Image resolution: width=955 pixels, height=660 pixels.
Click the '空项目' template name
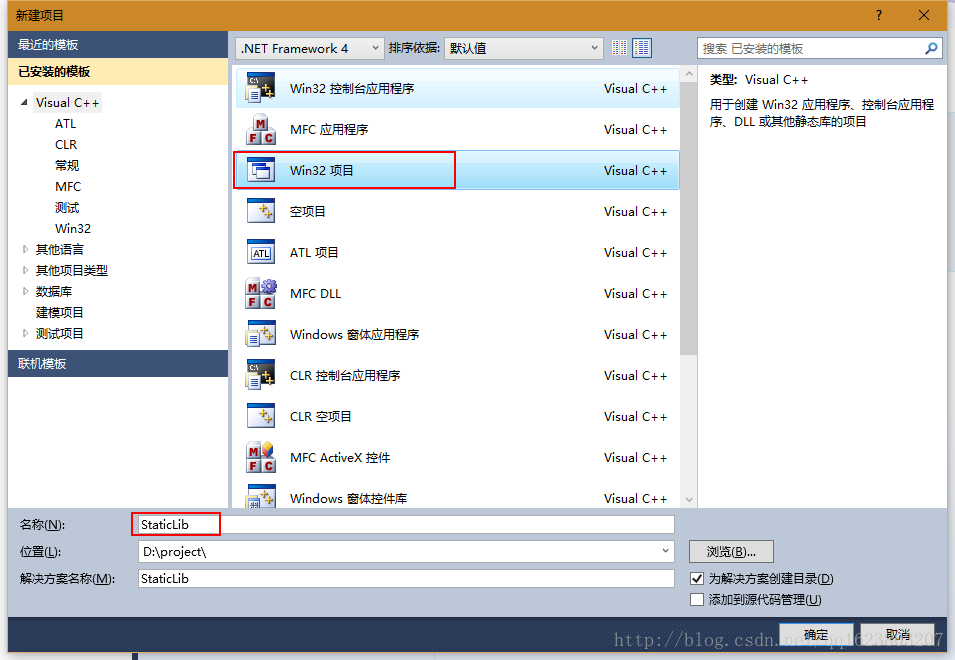(x=308, y=211)
